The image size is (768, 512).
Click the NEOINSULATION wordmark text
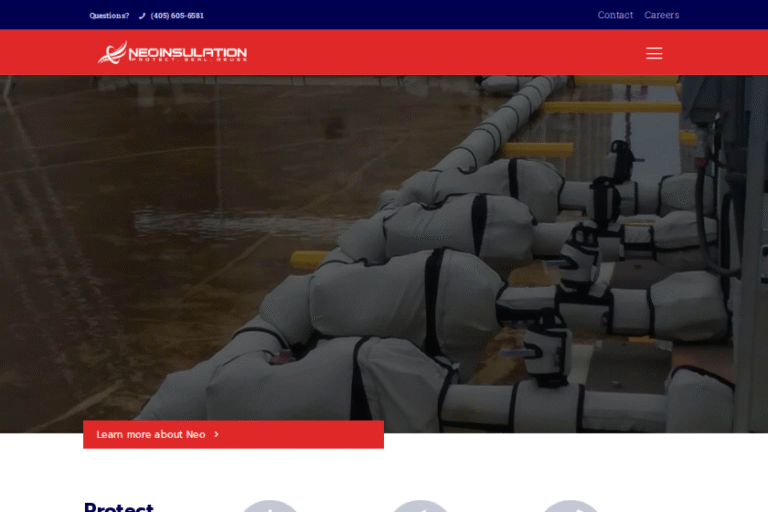[x=187, y=51]
